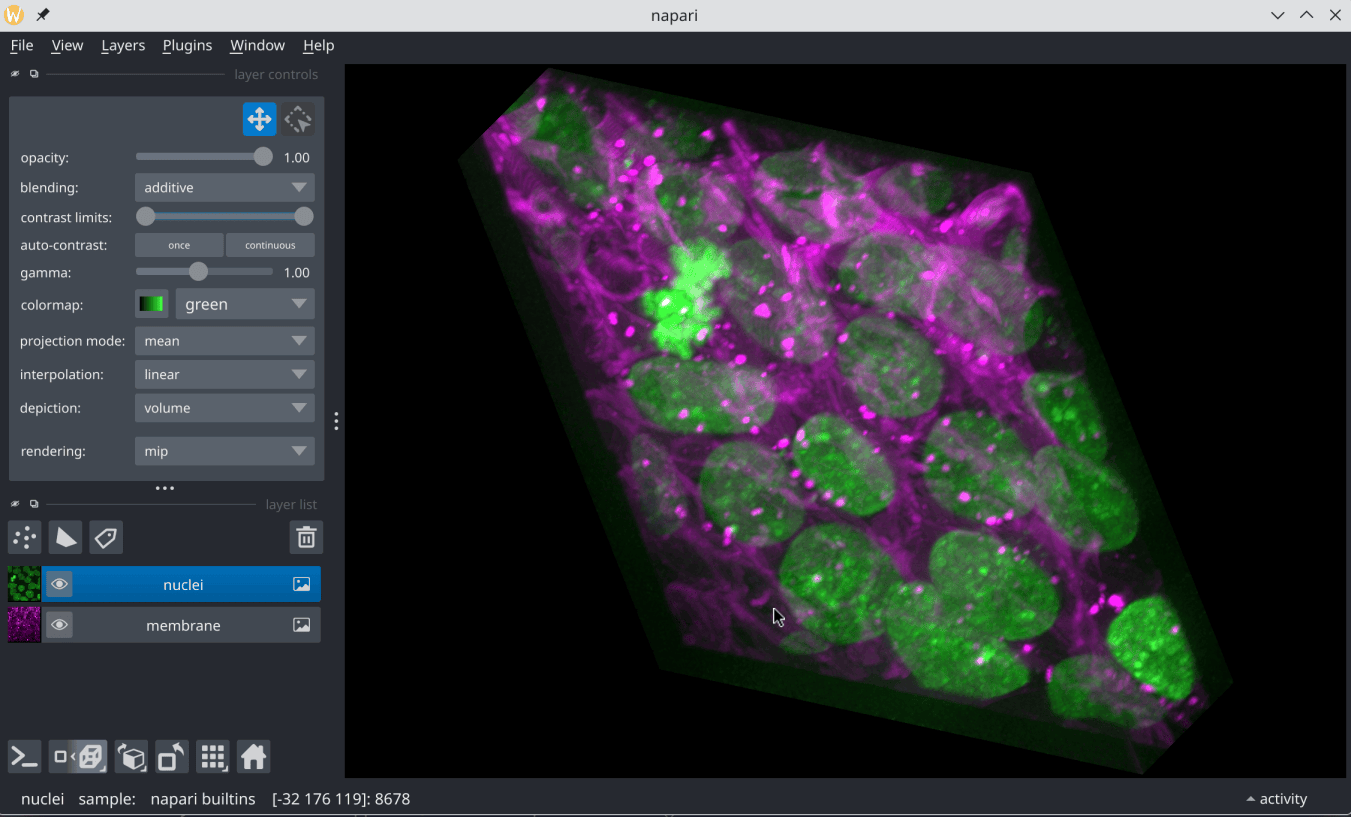Viewport: 1351px width, 817px height.
Task: Enable grid view mode
Action: [212, 756]
